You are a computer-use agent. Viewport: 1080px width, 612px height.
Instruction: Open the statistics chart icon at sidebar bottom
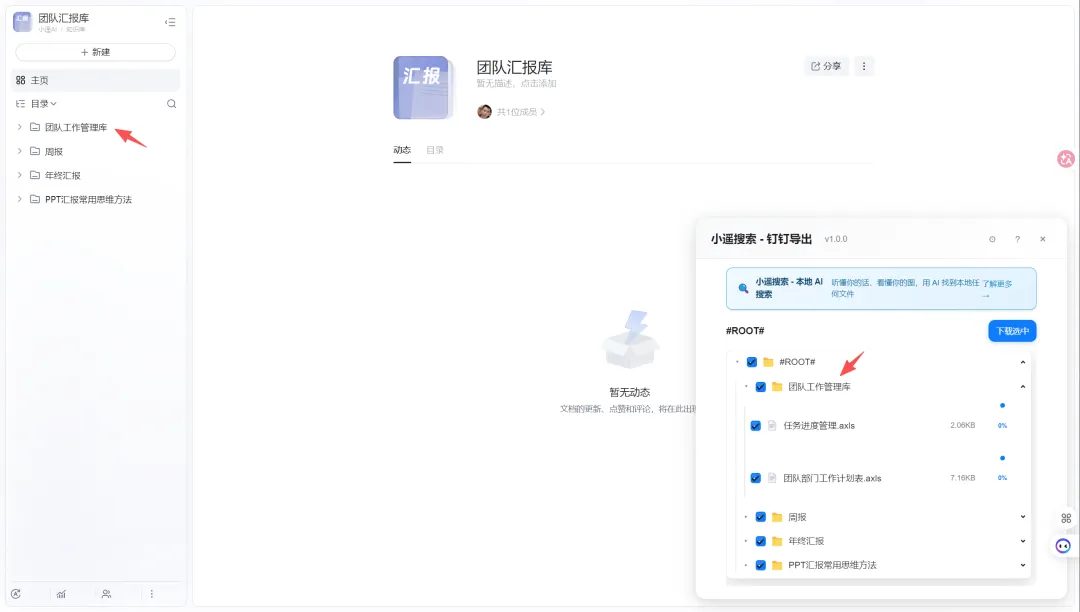(61, 594)
